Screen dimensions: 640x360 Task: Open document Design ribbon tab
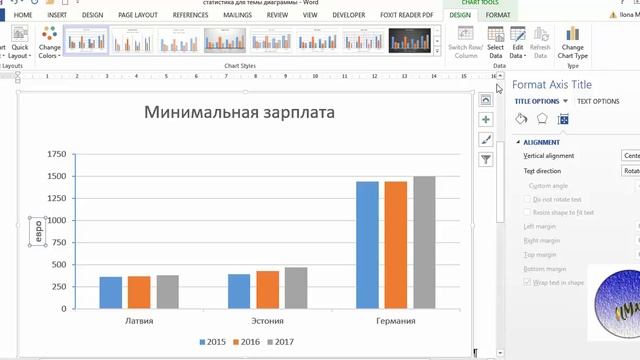tap(92, 15)
